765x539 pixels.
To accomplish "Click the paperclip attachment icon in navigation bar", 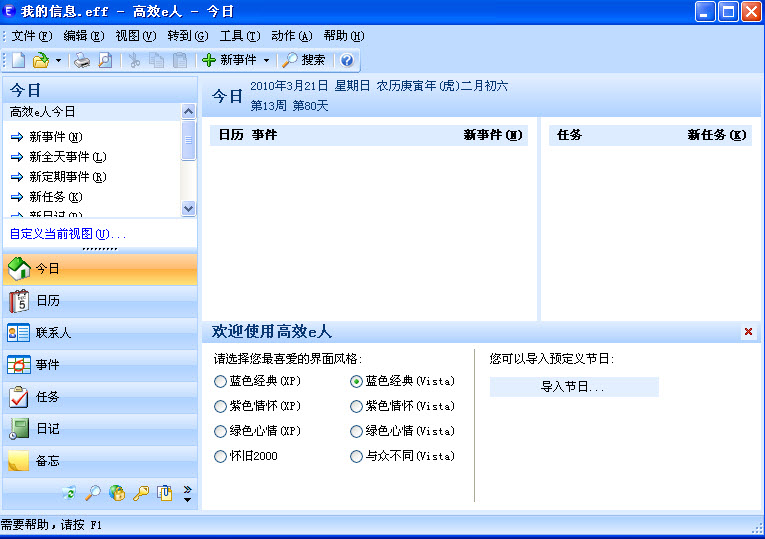I will click(165, 493).
